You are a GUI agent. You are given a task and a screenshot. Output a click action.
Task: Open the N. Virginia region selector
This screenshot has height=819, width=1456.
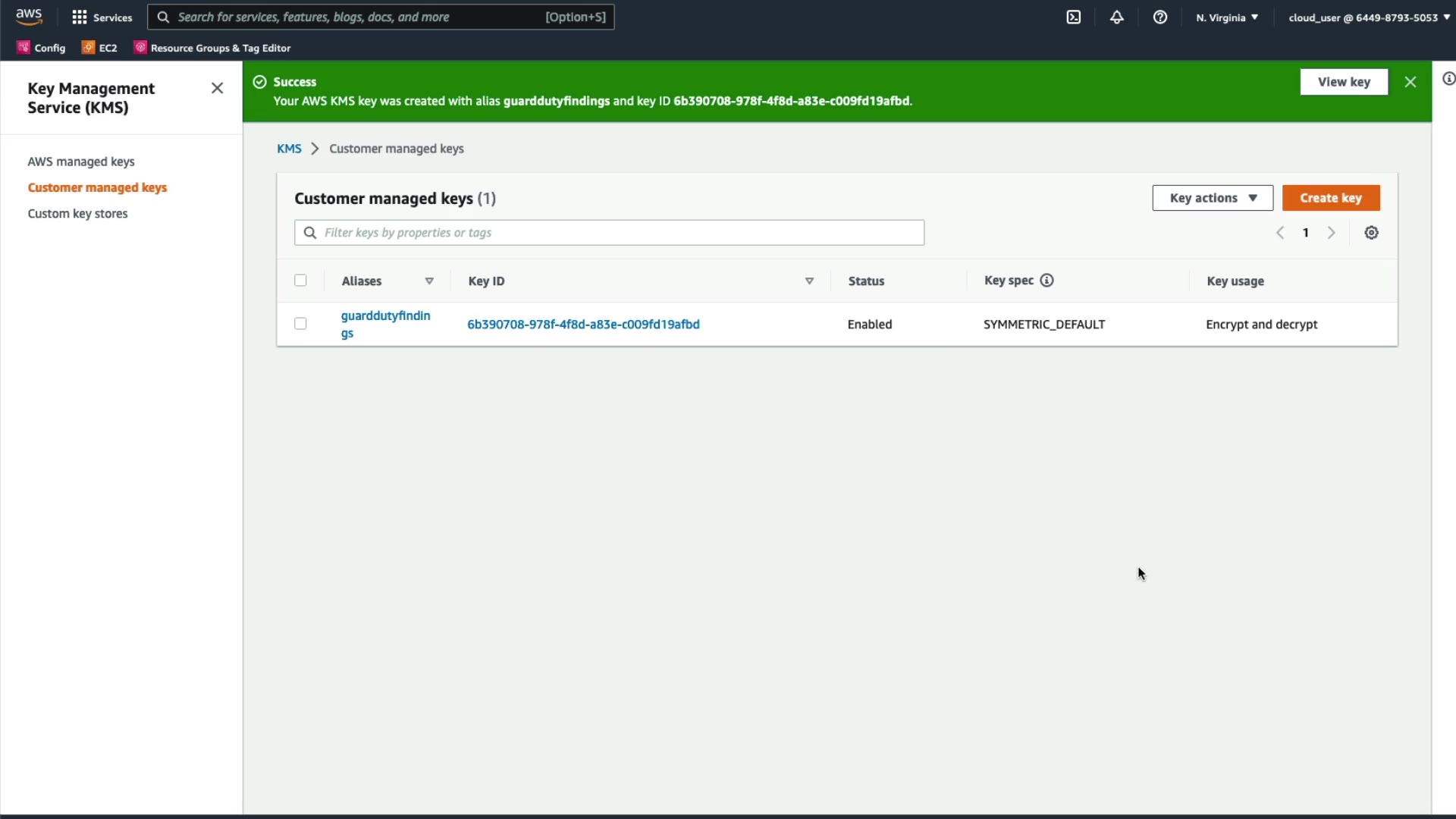tap(1227, 17)
